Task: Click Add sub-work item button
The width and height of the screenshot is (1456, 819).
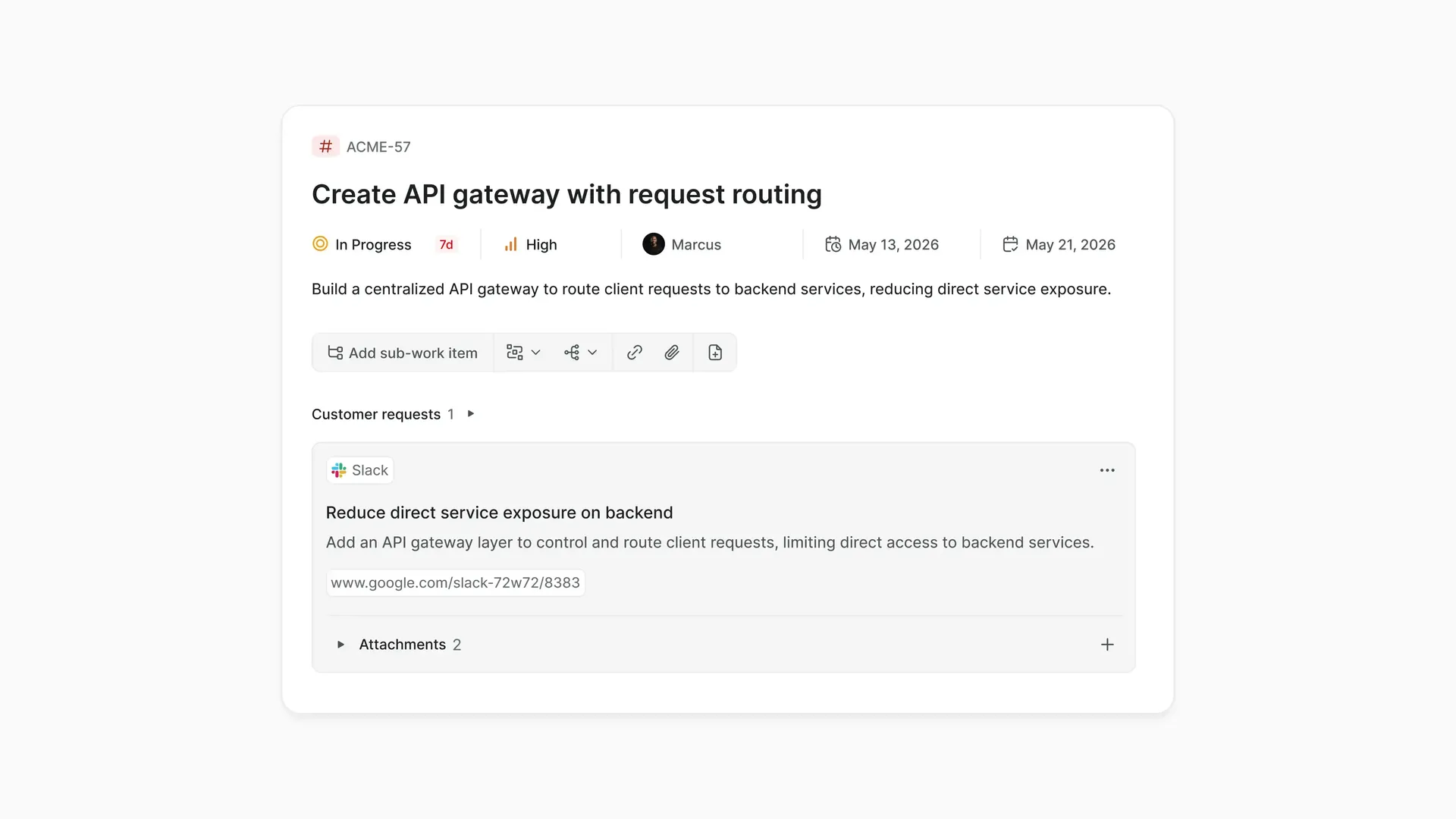Action: pos(403,353)
